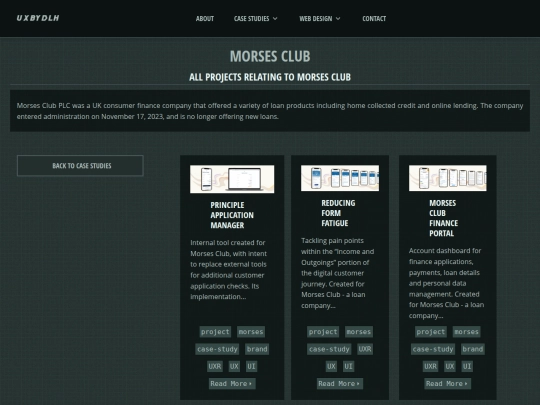Viewport: 540px width, 405px height.
Task: Read More on Principle Application Manager card
Action: coord(232,384)
